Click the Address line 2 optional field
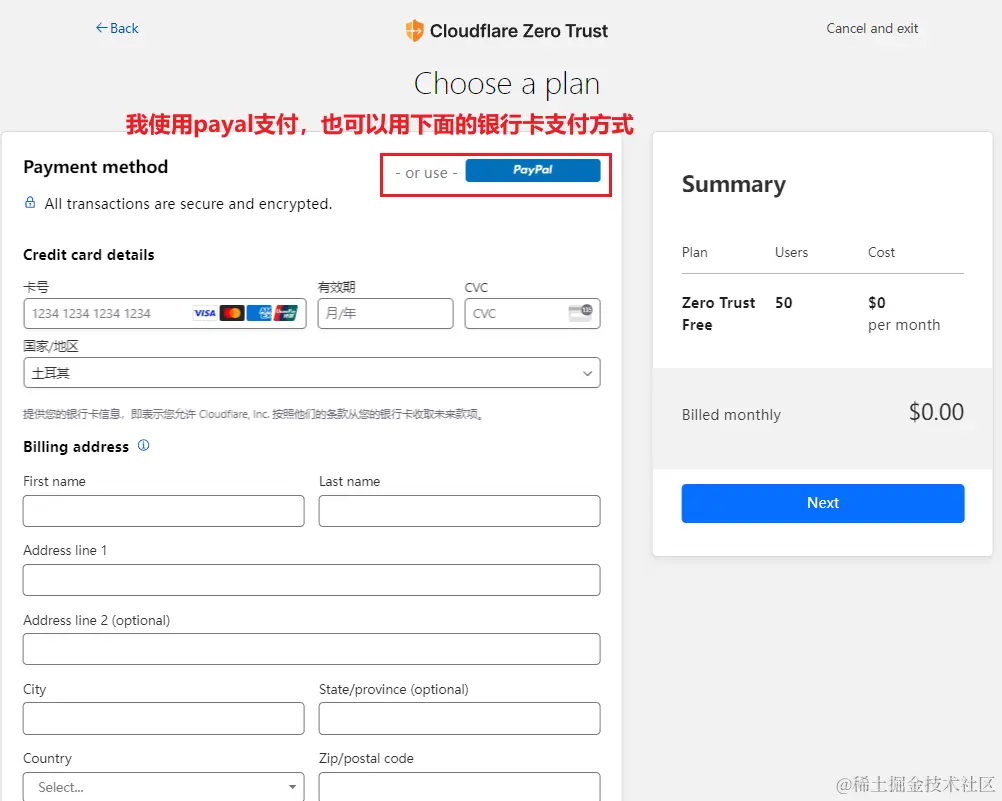The height and width of the screenshot is (801, 1002). [312, 649]
